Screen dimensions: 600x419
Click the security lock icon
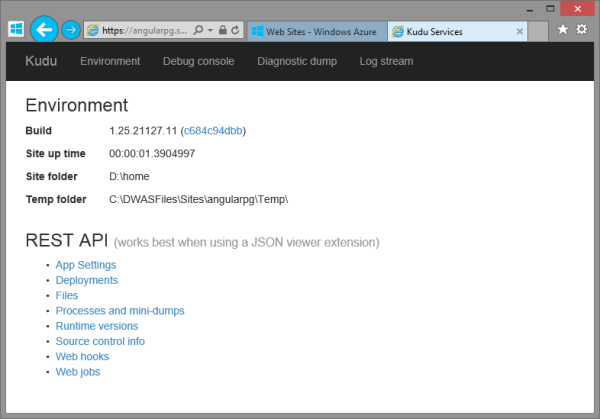(x=223, y=30)
